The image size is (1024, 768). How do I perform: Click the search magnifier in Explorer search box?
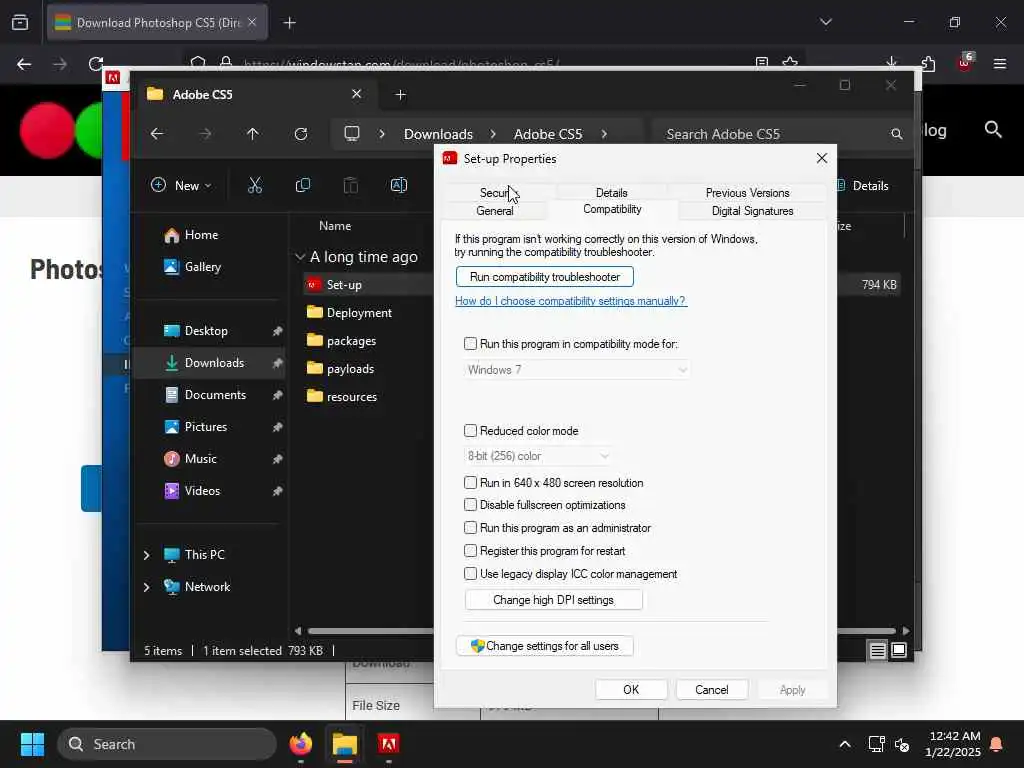tap(897, 134)
